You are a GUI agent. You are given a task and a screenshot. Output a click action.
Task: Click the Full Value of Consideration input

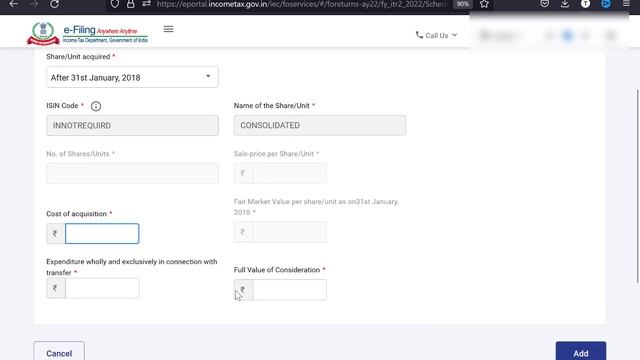tap(289, 290)
